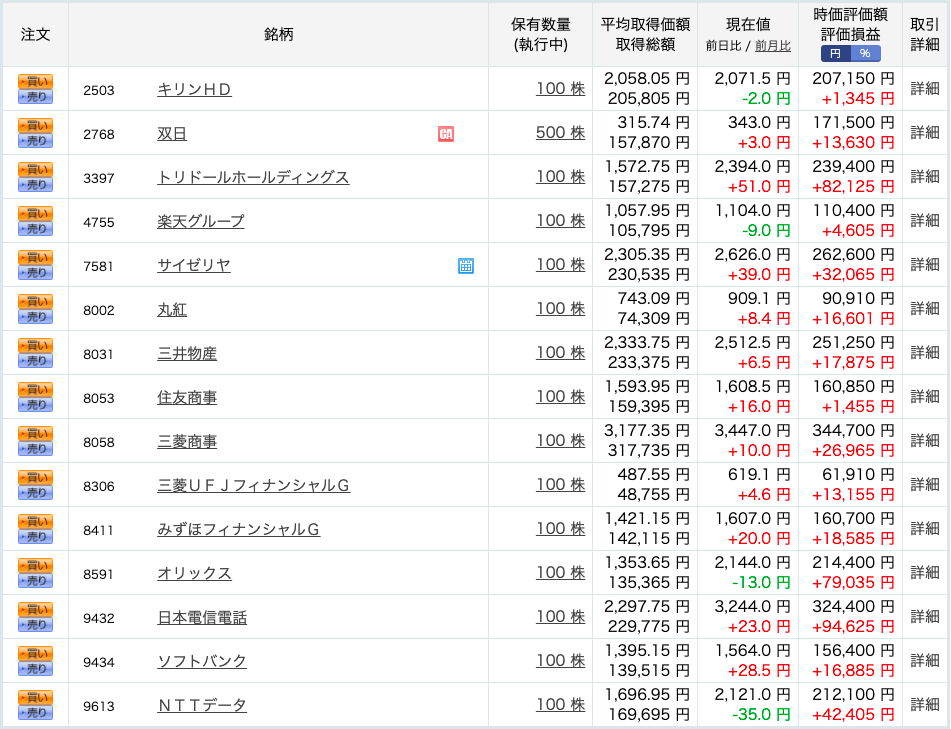
Task: Click 100 株 holding quantity for キリンHD
Action: coord(560,89)
